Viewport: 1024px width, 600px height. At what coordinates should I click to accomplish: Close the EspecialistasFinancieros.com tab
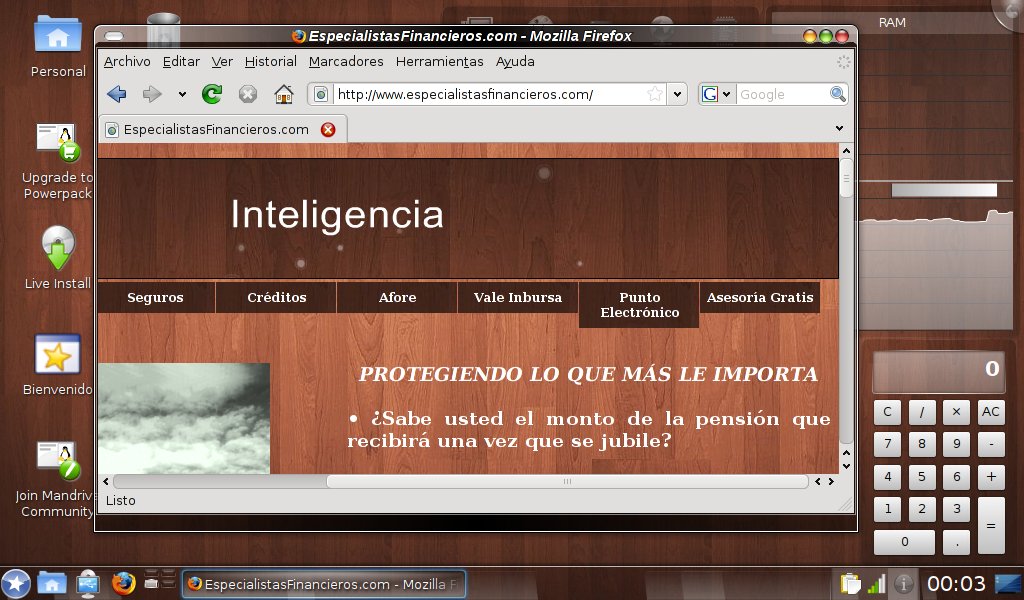[x=328, y=129]
